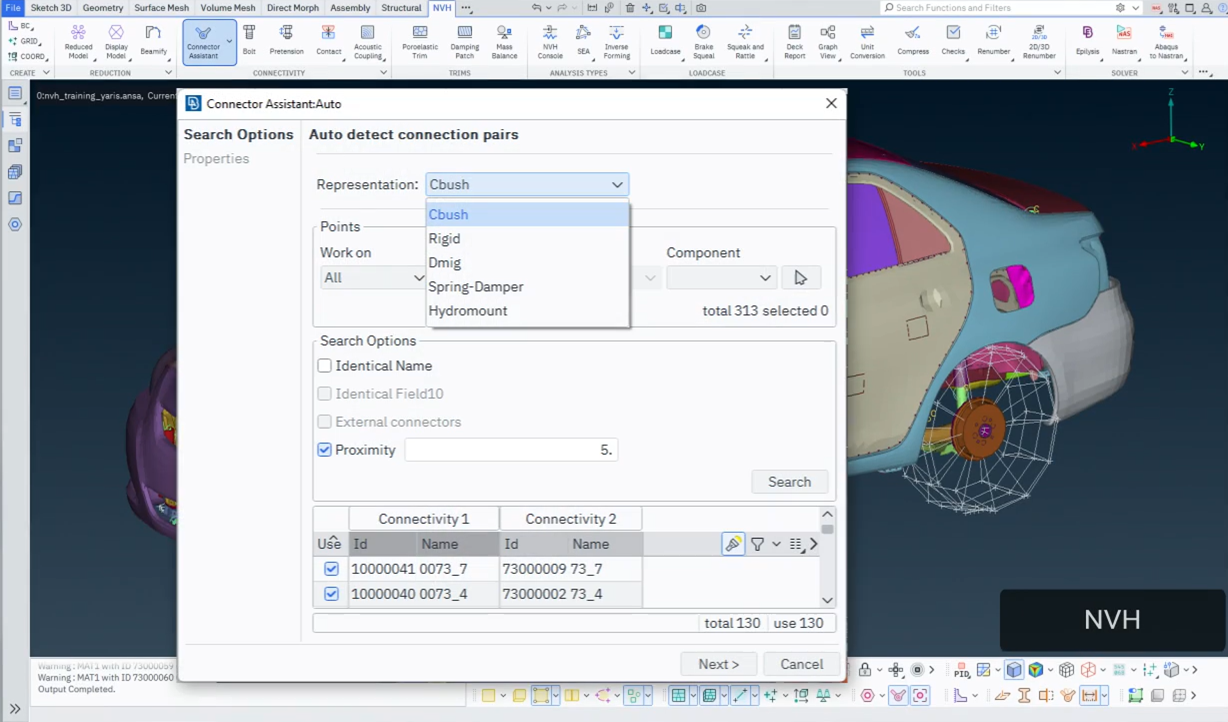Click the Renumber tool icon

(993, 40)
